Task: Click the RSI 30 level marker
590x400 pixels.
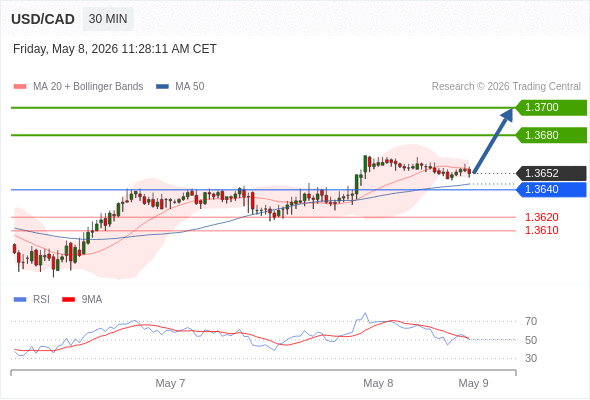Action: (x=531, y=358)
